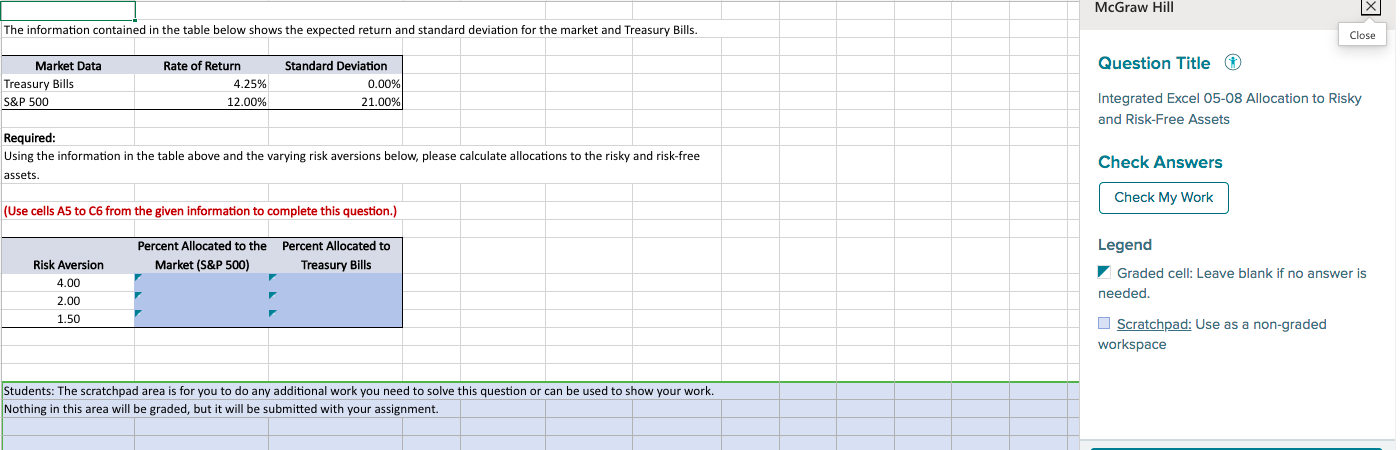Click the McGraw Hill panel title
The height and width of the screenshot is (450, 1400).
coord(1134,7)
